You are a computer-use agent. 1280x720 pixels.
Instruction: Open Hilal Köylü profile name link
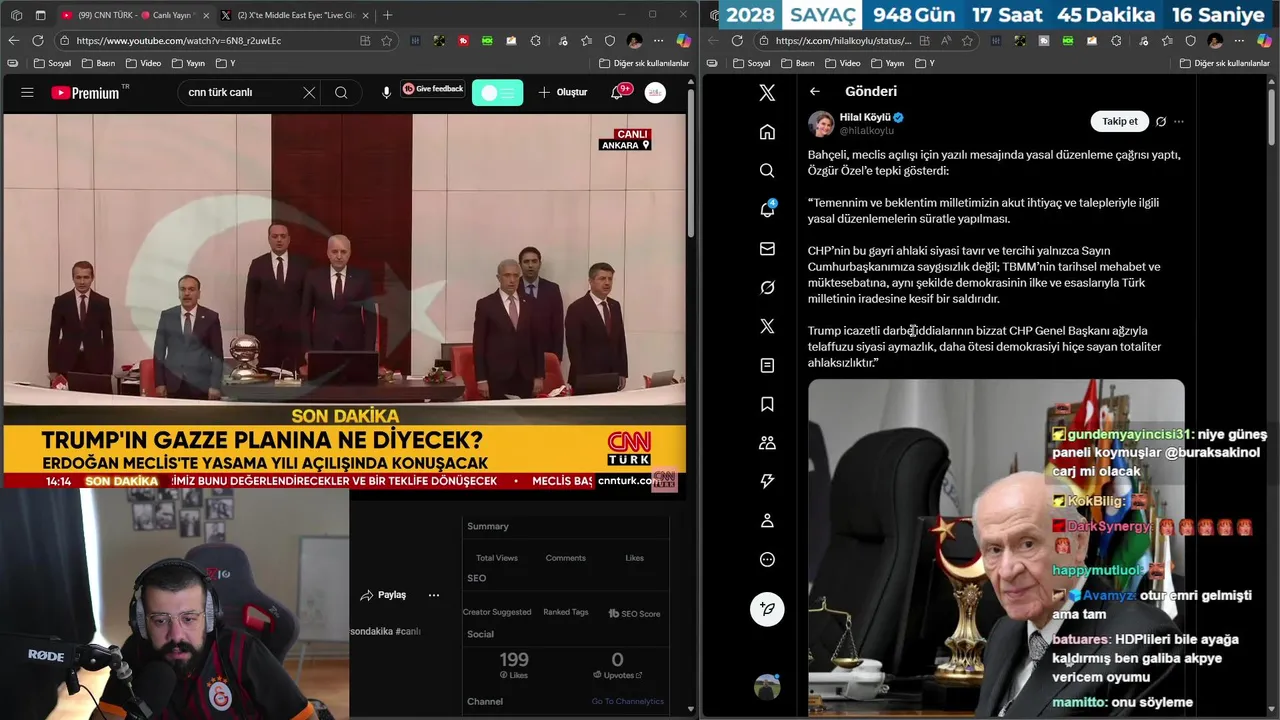point(865,117)
